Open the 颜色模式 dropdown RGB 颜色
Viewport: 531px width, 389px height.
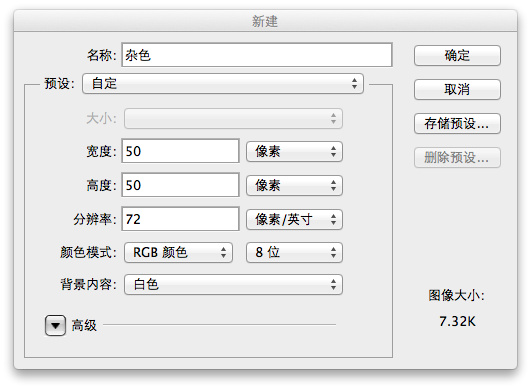click(x=178, y=252)
